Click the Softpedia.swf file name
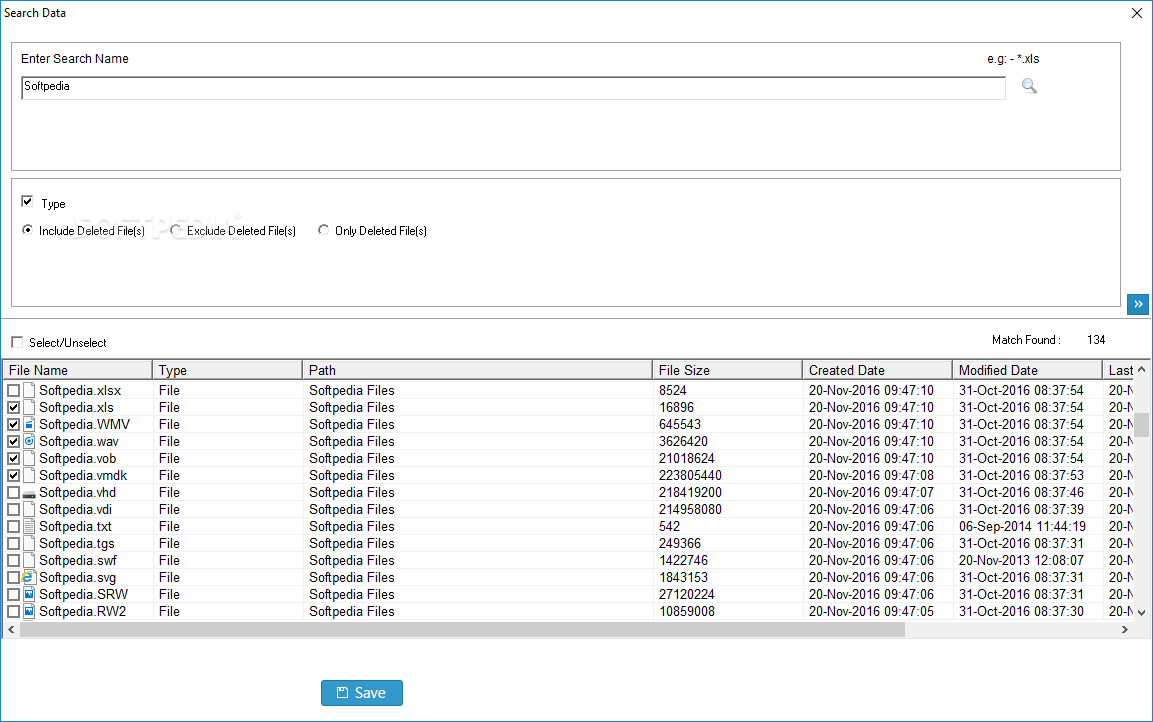Image resolution: width=1153 pixels, height=722 pixels. 77,560
